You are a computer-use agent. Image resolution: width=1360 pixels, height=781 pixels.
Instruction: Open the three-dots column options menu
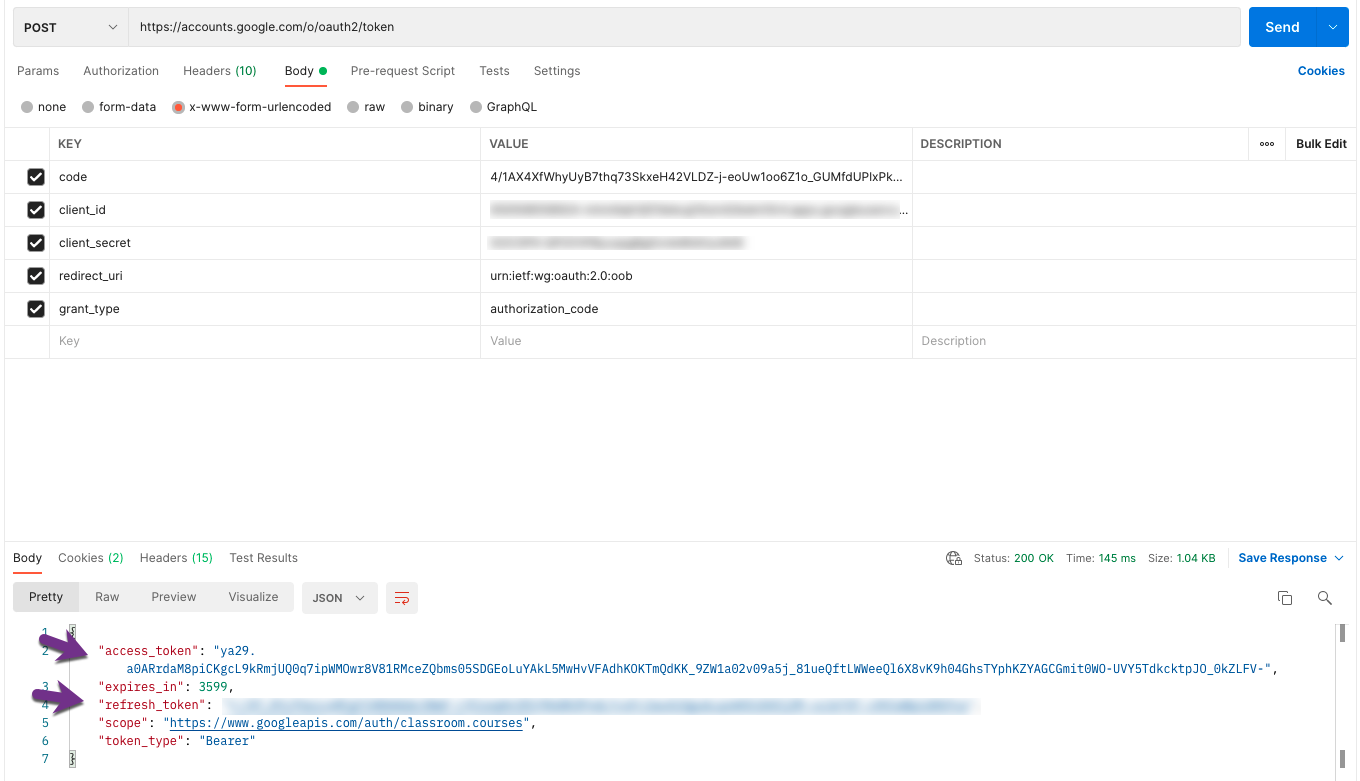tap(1267, 144)
